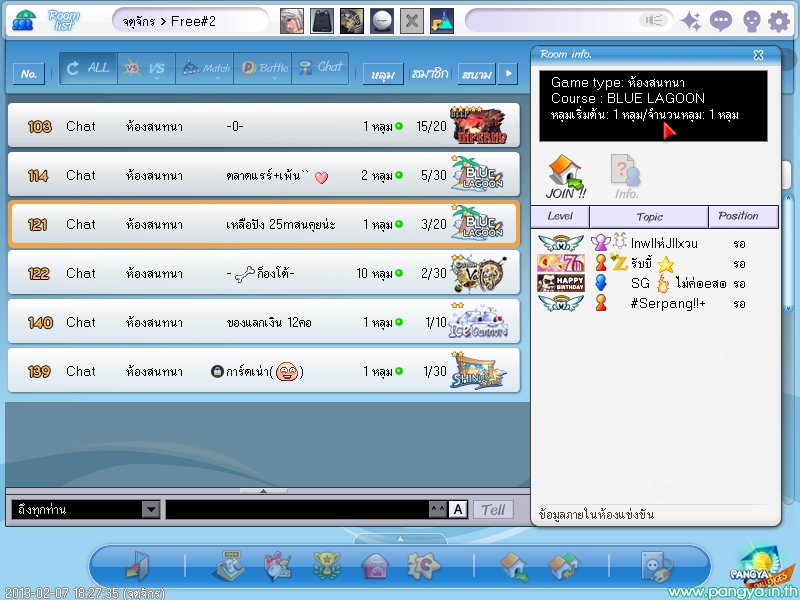Select room 114 with heart in title

point(264,174)
